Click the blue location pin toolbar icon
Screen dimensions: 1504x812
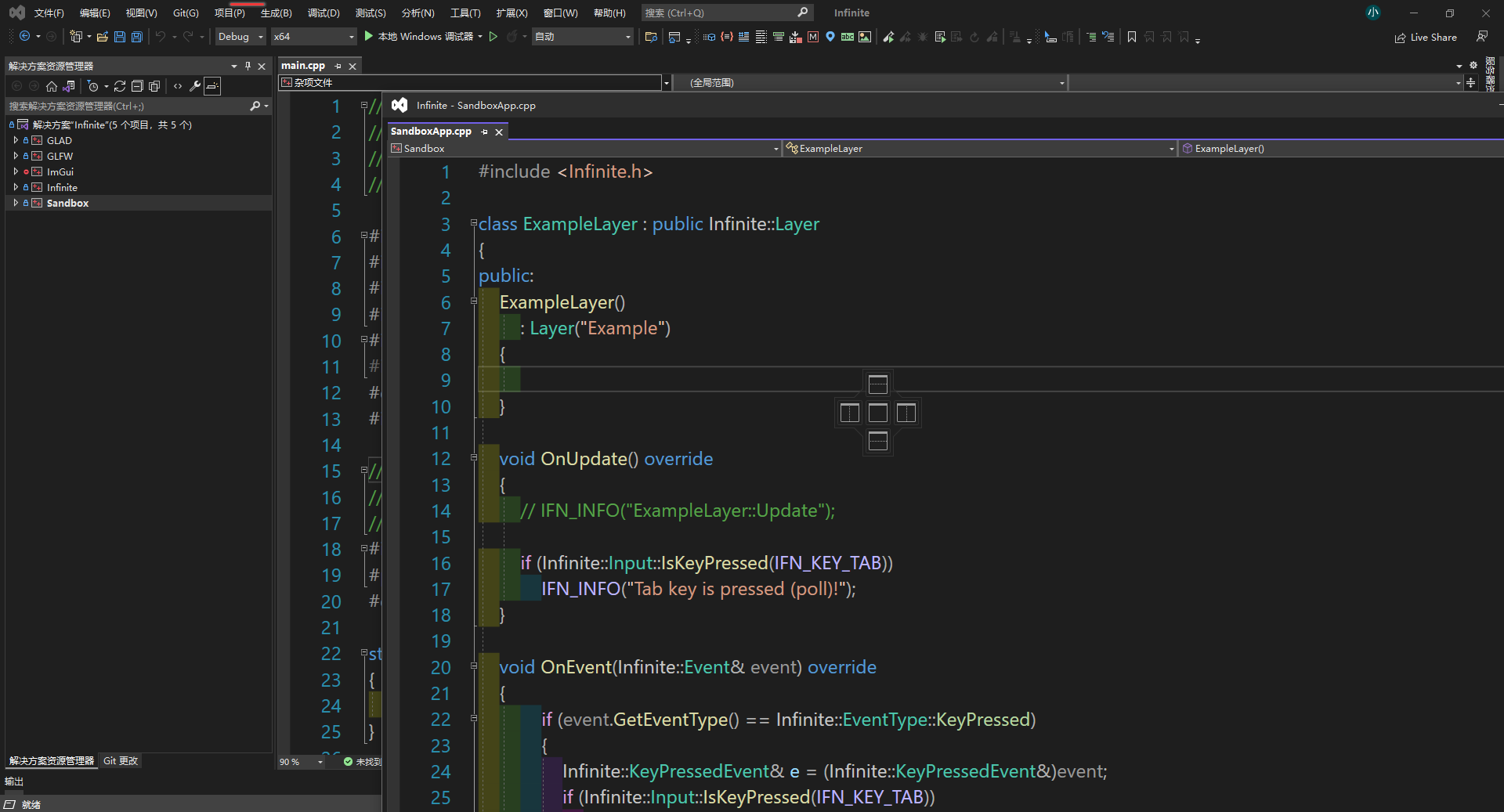tap(830, 37)
